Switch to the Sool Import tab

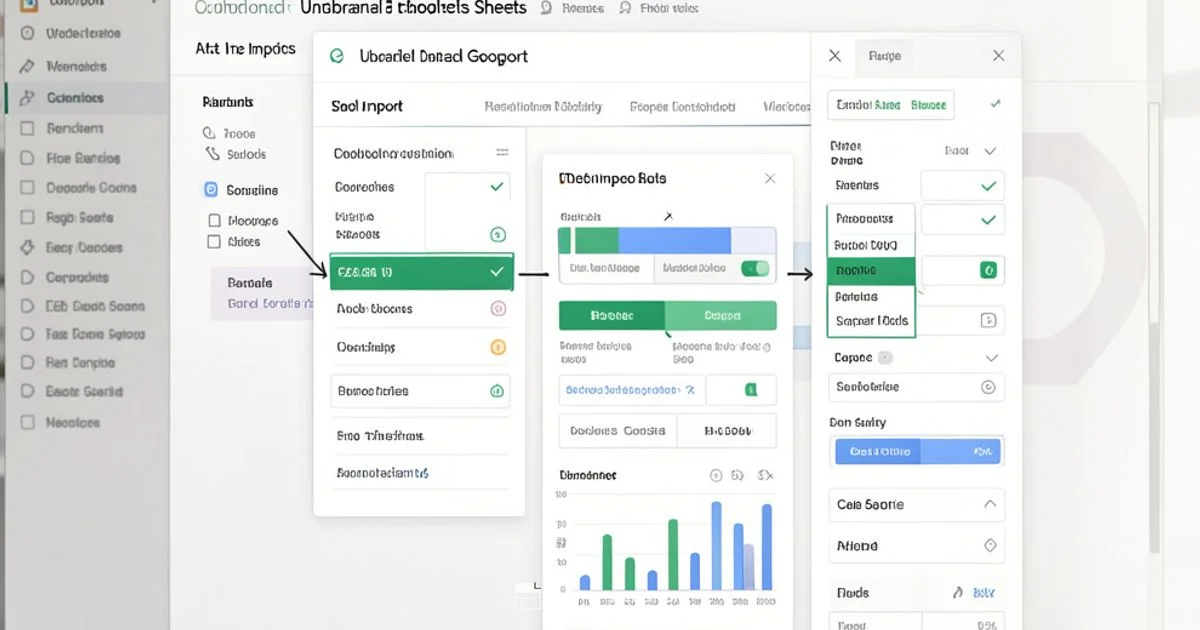[368, 106]
